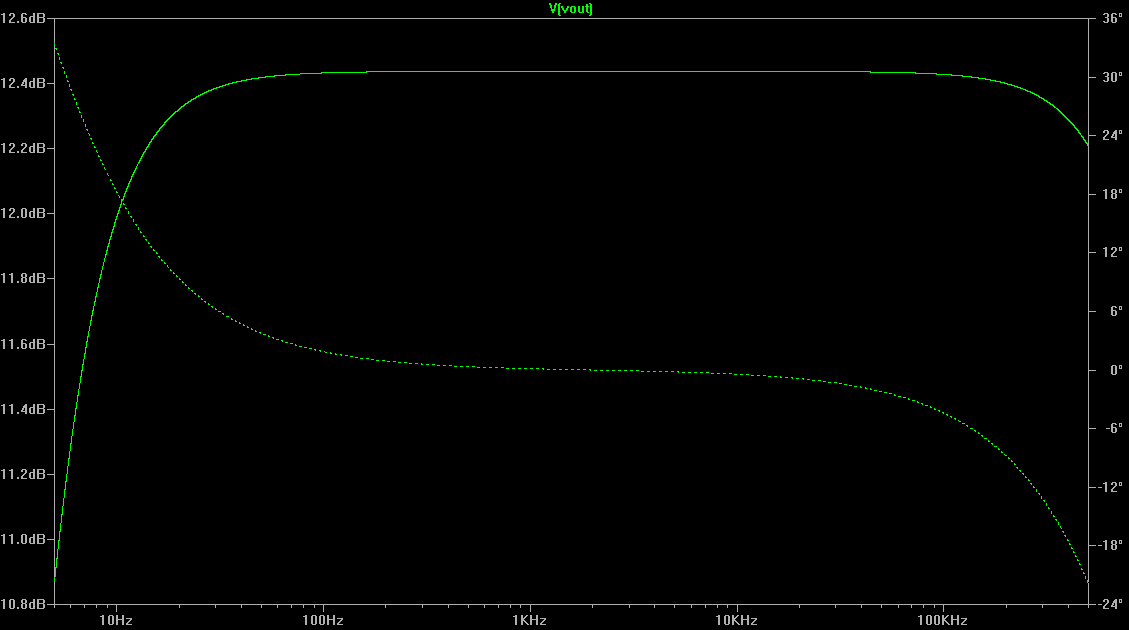Click the V(vout) trace label
This screenshot has width=1129, height=630.
[570, 9]
